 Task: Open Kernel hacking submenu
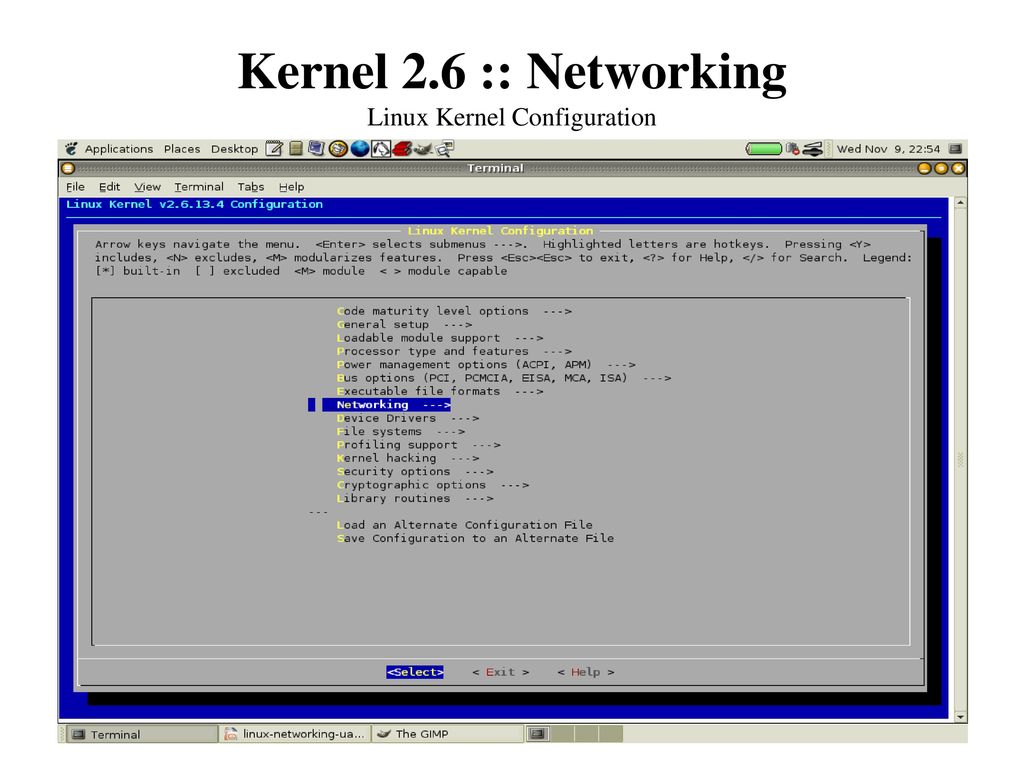(x=408, y=458)
